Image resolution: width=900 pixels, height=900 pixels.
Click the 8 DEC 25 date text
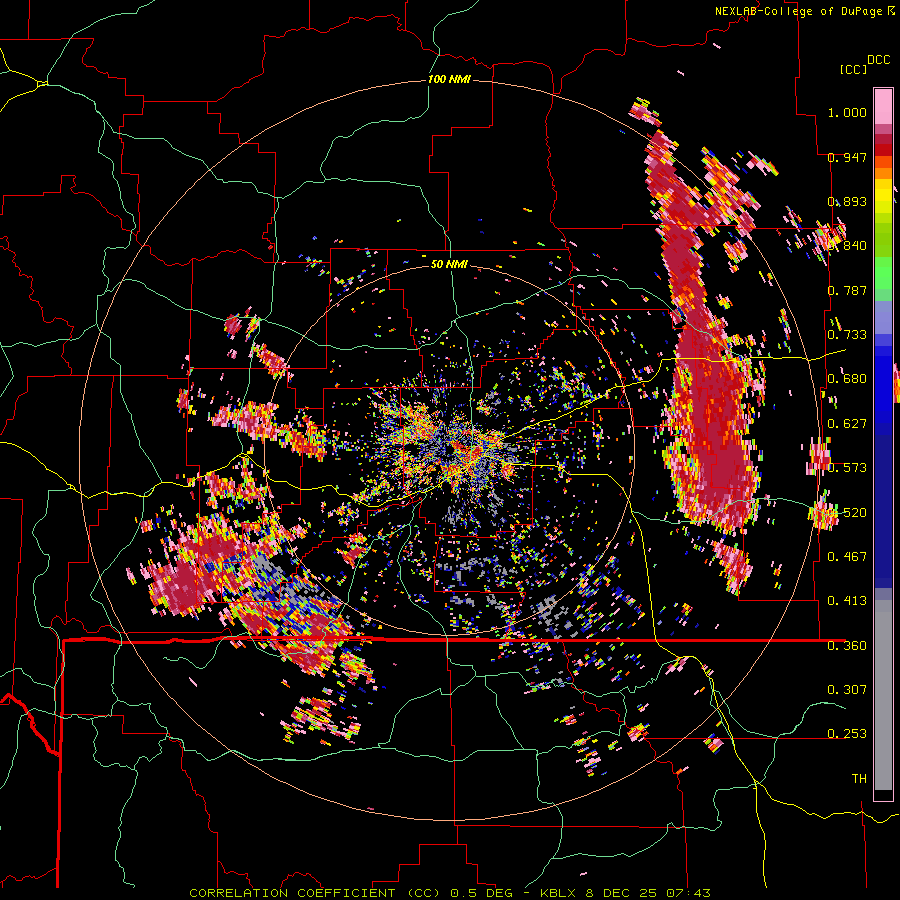[x=623, y=893]
